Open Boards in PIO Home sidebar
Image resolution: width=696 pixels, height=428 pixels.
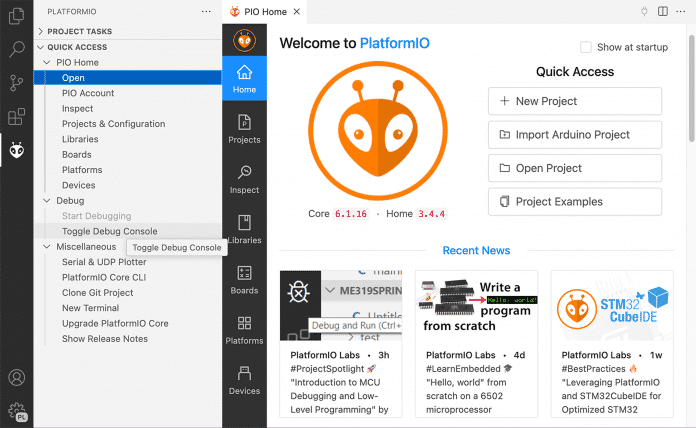(x=244, y=279)
